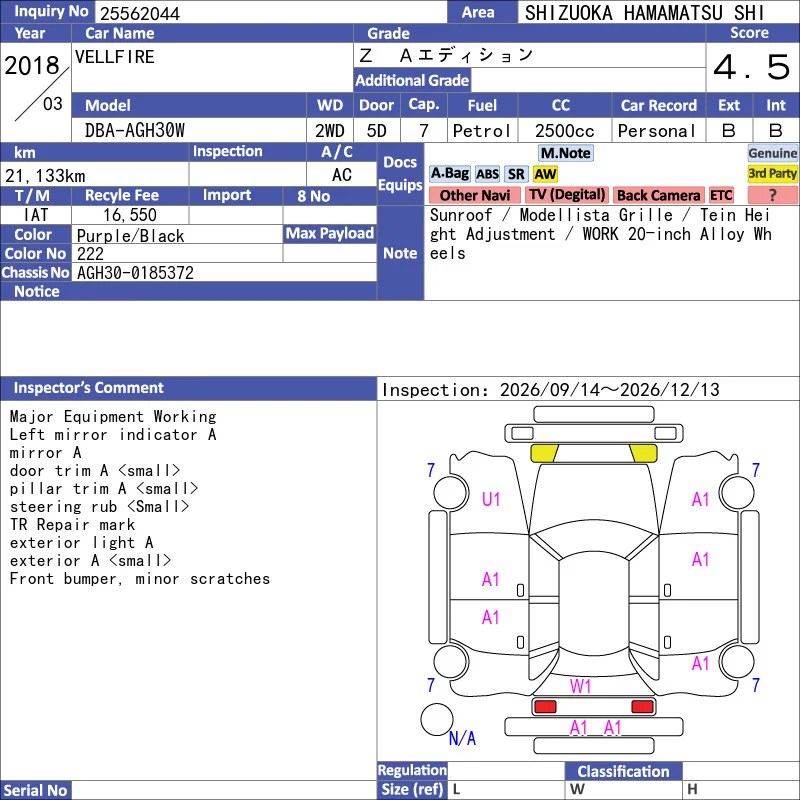The height and width of the screenshot is (800, 800).
Task: Click the ETC equipment badge
Action: (x=721, y=195)
